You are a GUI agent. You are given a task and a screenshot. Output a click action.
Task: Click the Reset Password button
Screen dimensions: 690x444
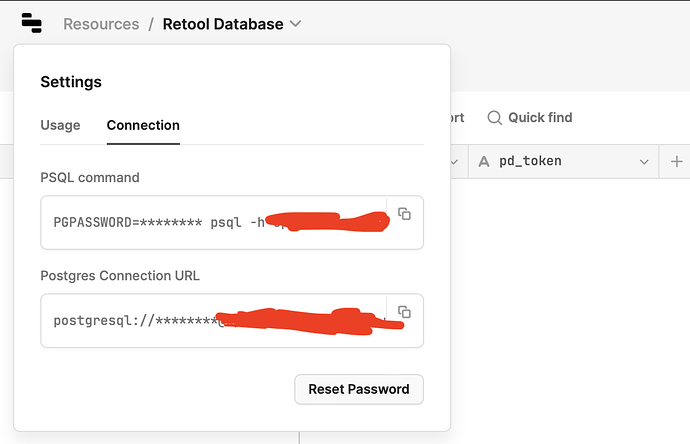click(359, 389)
